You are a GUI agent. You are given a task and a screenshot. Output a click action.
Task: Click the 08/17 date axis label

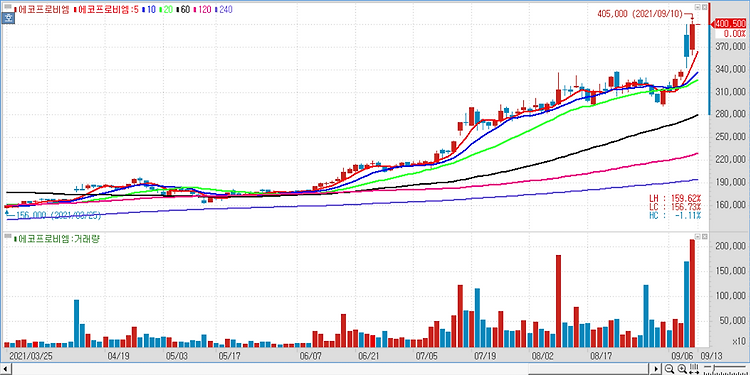601,356
